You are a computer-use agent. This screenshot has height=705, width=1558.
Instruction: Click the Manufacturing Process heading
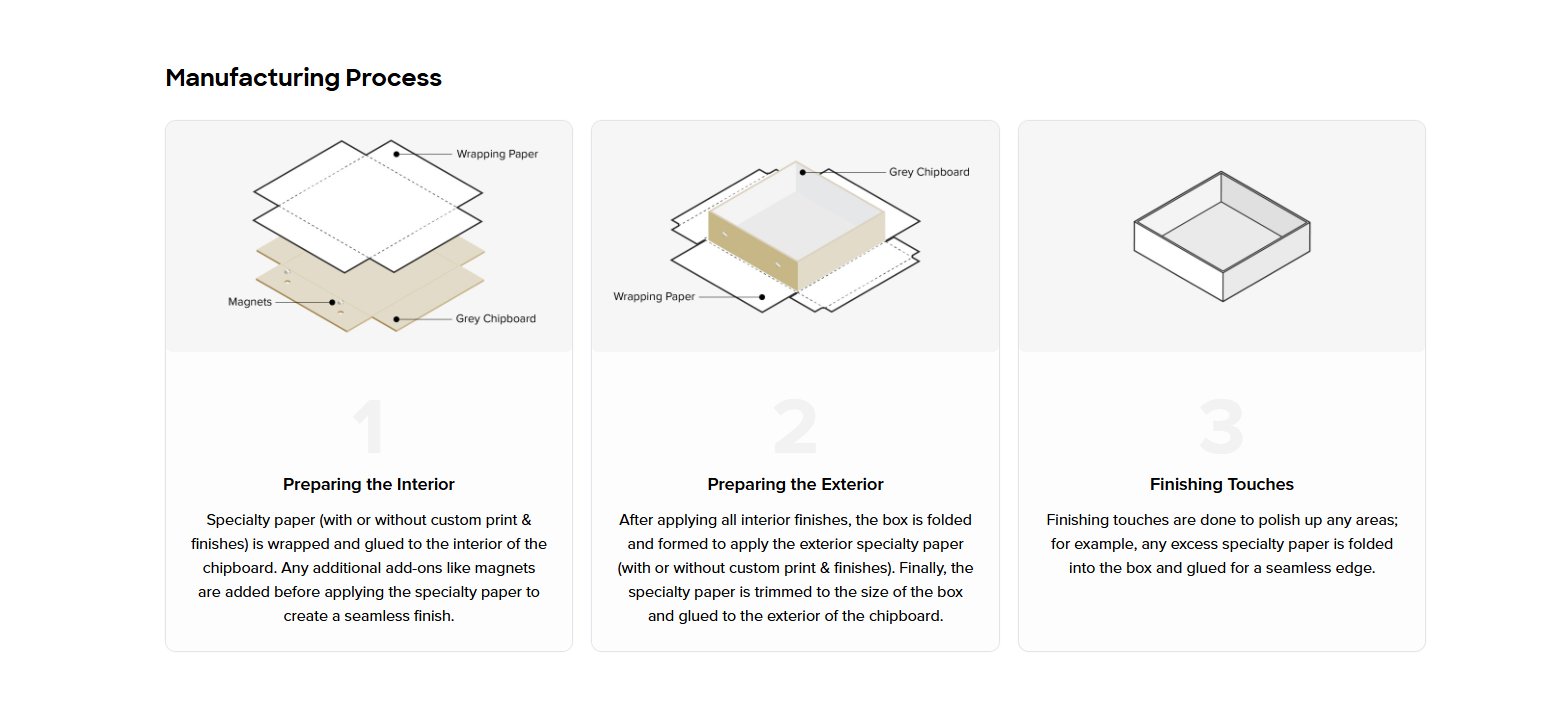303,78
